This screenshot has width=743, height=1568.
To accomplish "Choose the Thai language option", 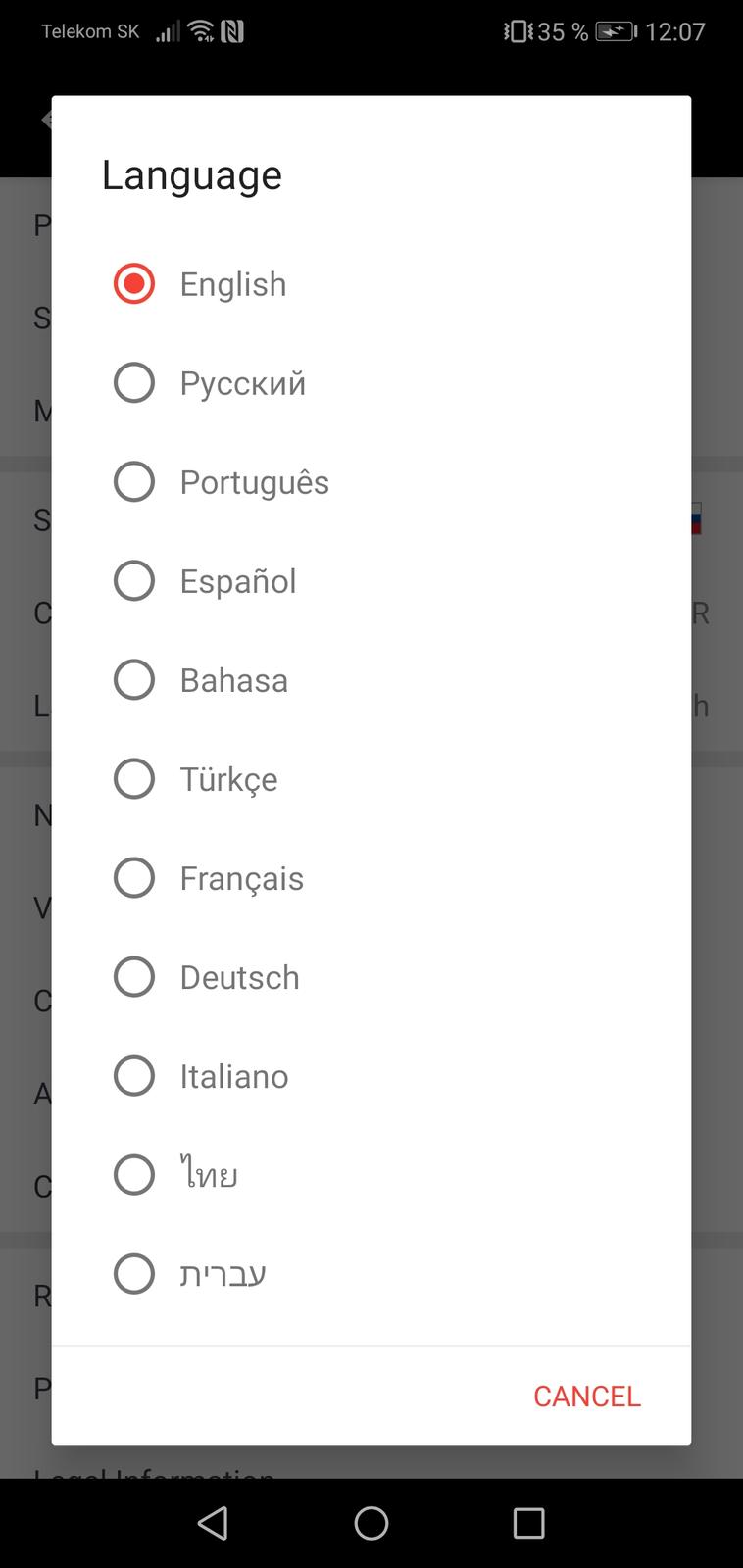I will 134,1175.
